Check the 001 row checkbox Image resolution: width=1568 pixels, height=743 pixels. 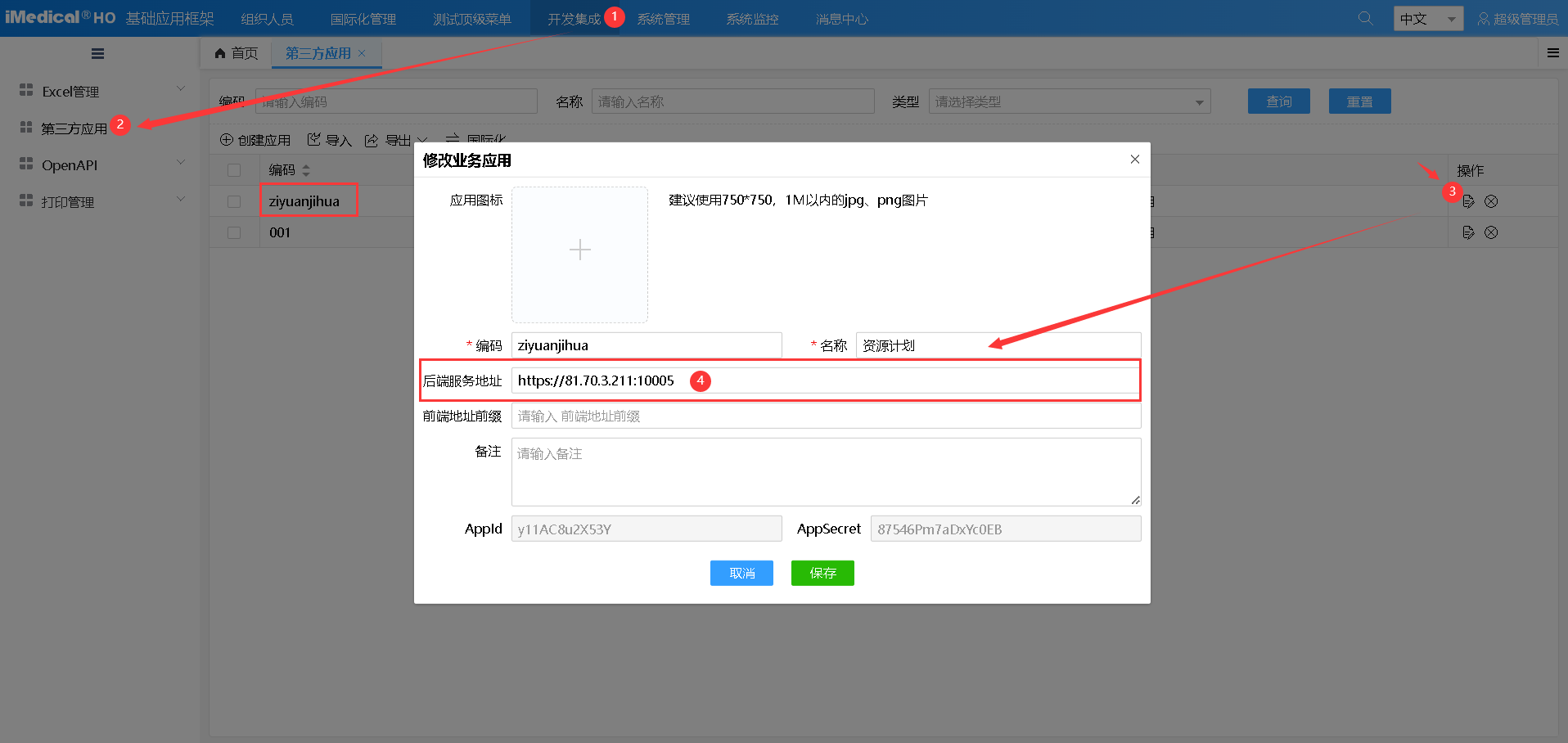tap(234, 232)
